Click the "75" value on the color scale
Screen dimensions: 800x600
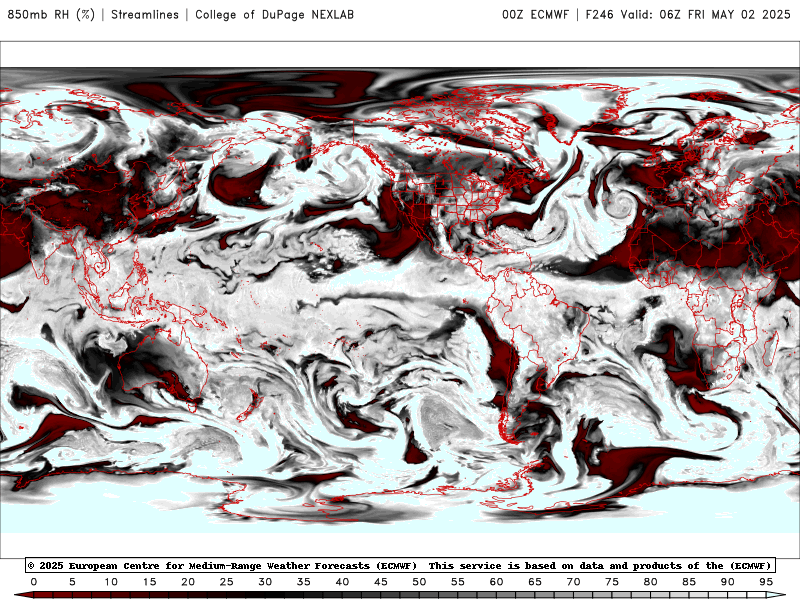[x=612, y=582]
